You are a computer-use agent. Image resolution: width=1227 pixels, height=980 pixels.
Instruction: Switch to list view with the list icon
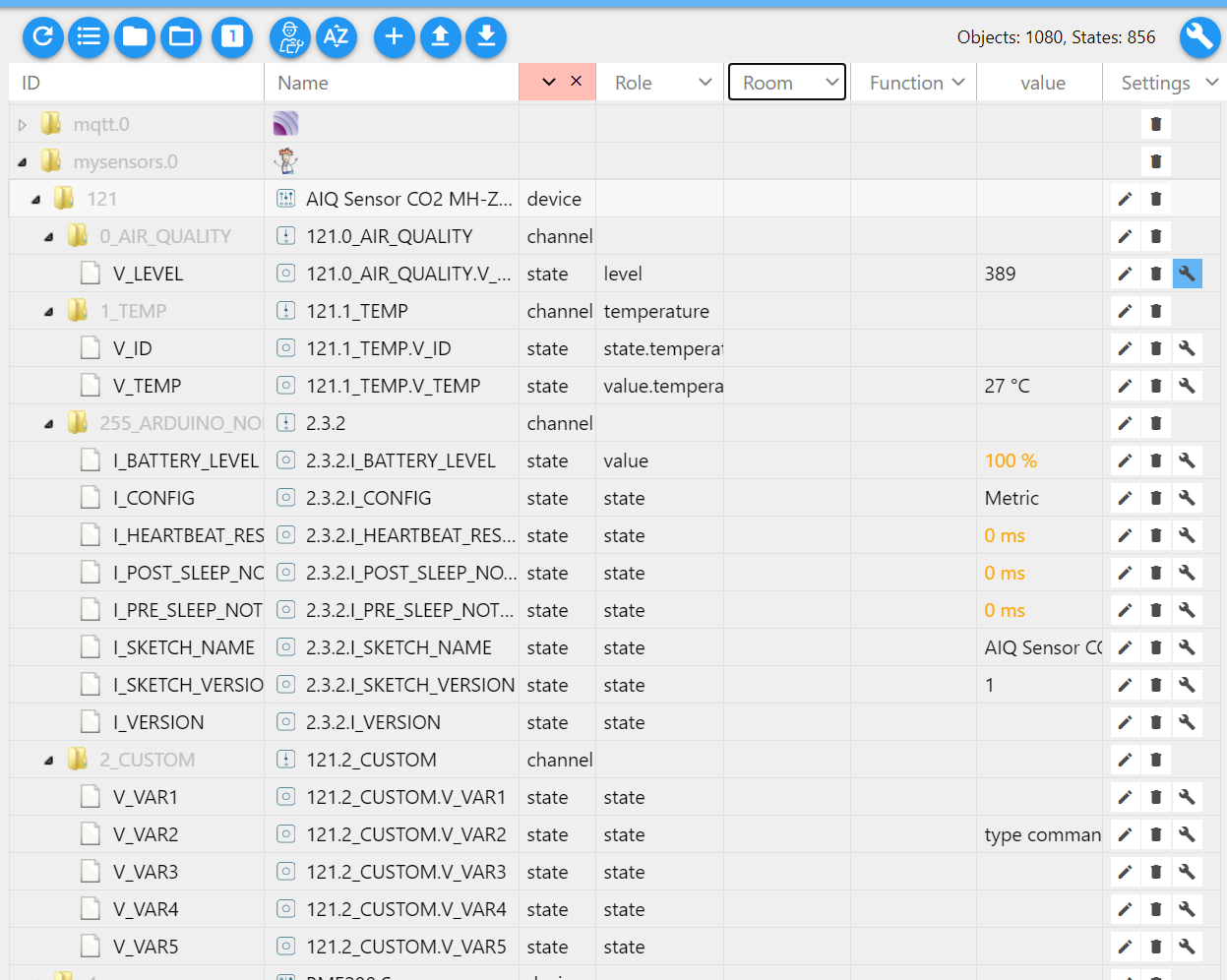[x=89, y=37]
